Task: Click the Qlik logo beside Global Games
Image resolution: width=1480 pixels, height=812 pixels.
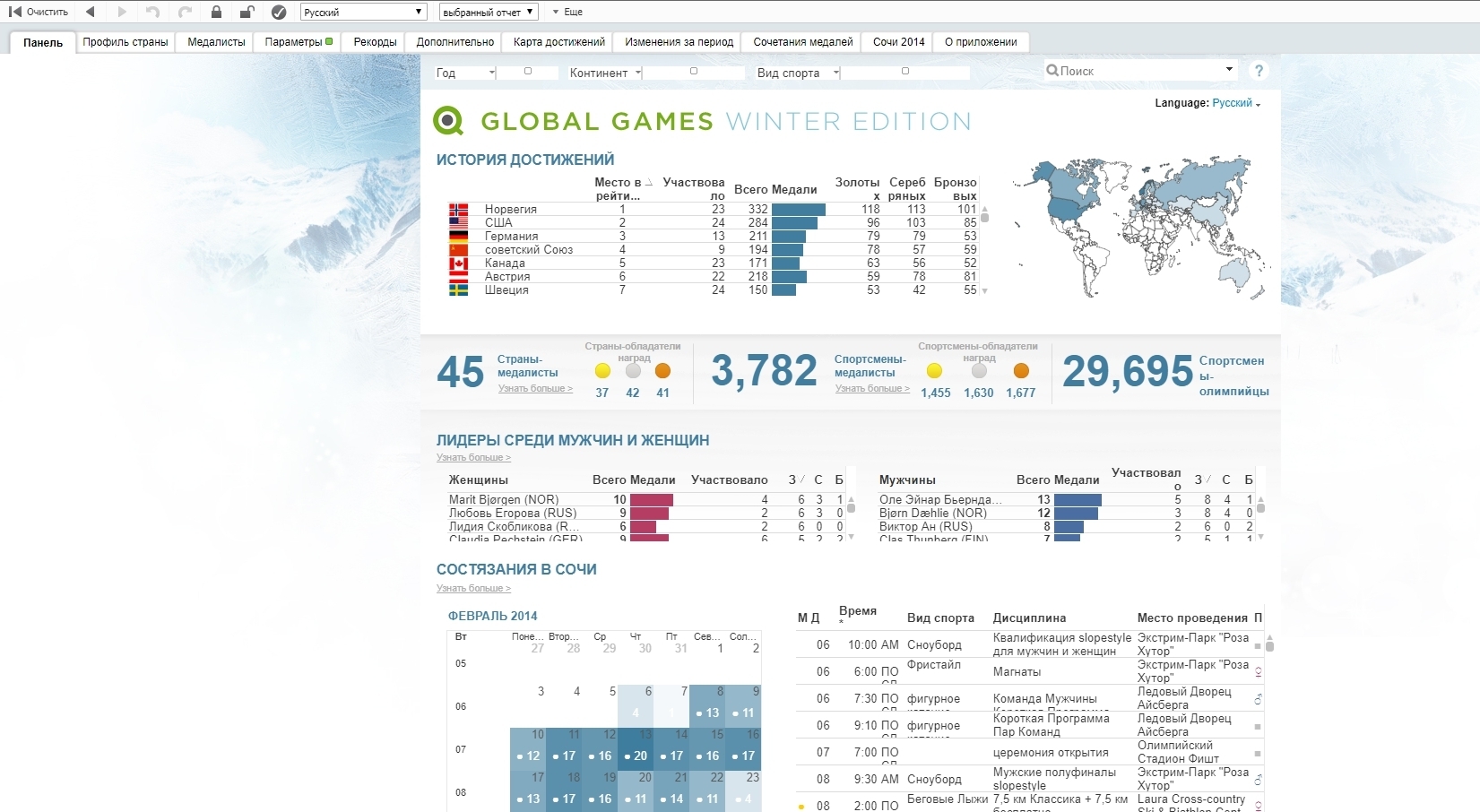Action: tap(448, 121)
